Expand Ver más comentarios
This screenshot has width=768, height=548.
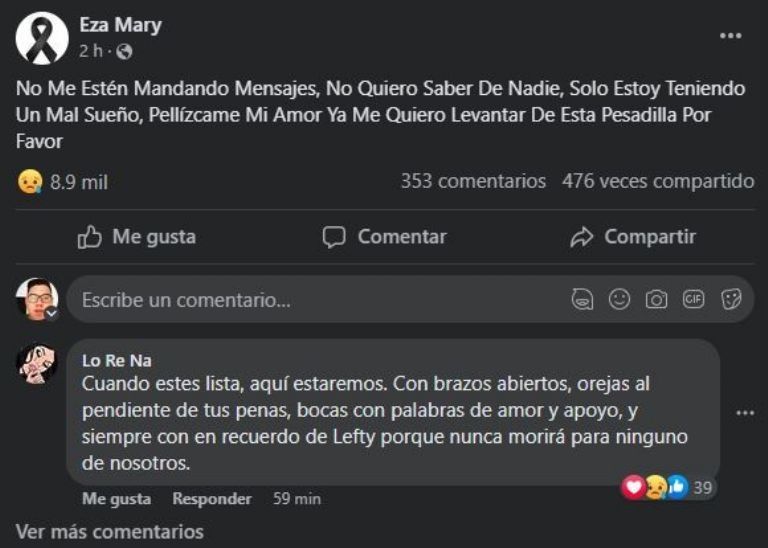click(109, 531)
